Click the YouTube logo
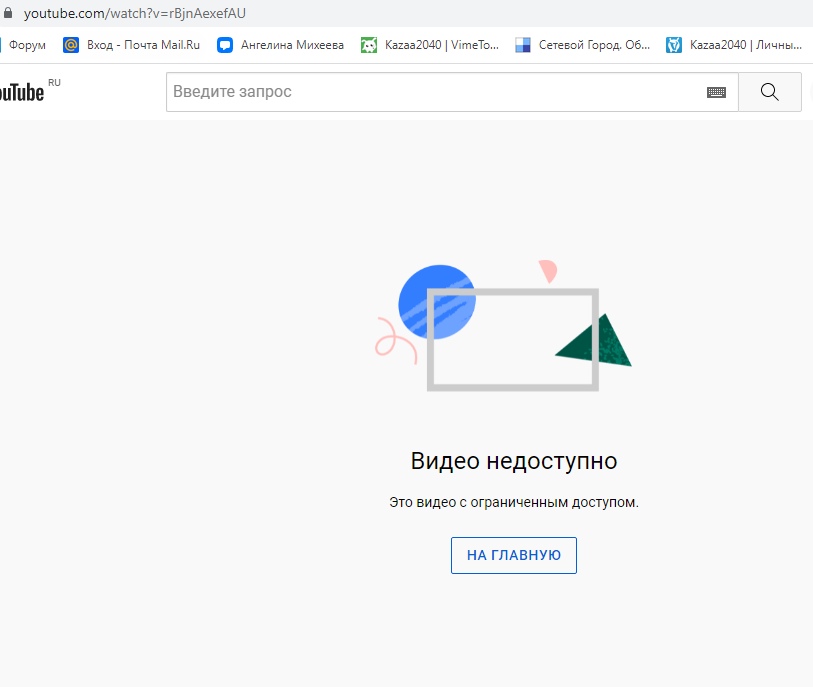 (22, 93)
